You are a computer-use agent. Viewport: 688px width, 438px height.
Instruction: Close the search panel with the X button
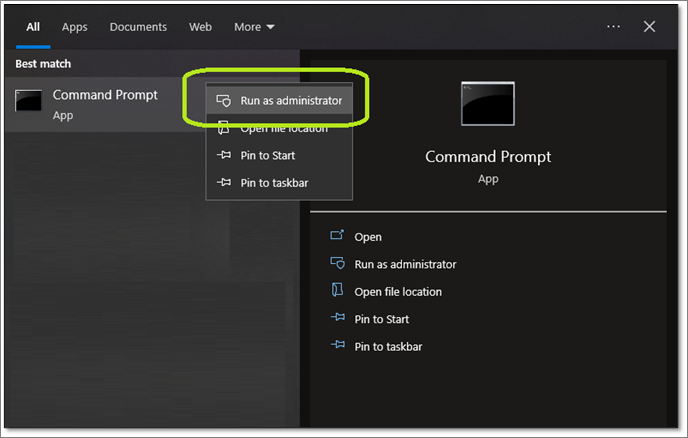coord(650,27)
